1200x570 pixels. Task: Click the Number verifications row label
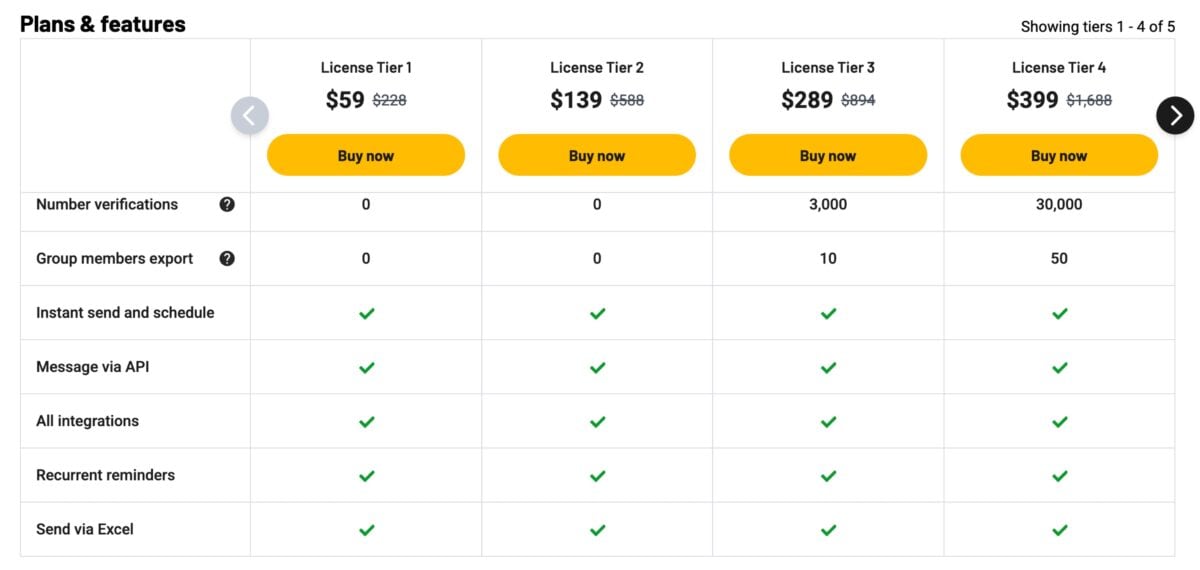[x=107, y=204]
